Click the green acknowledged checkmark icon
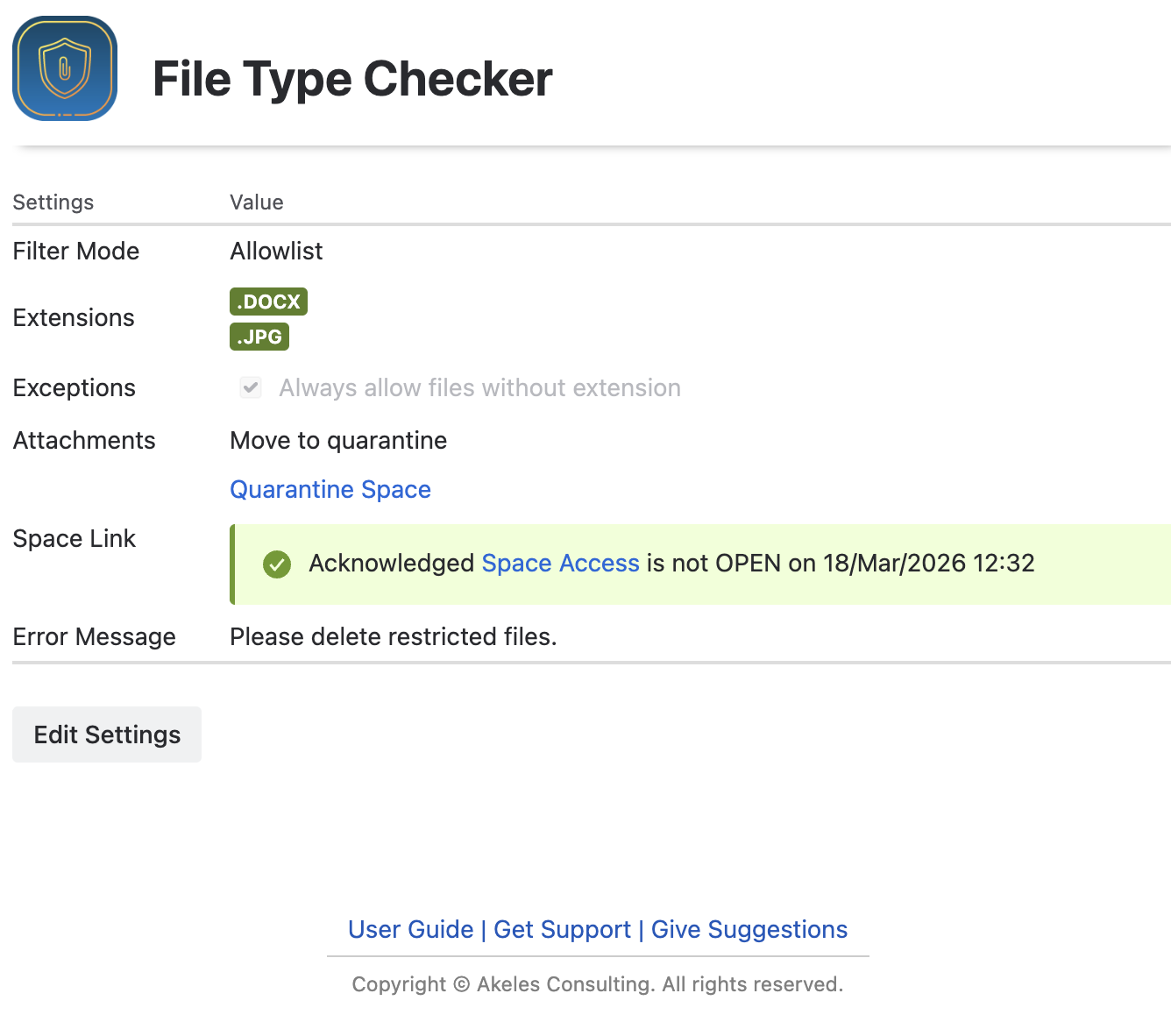Screen dimensions: 1171x1036 tap(277, 564)
